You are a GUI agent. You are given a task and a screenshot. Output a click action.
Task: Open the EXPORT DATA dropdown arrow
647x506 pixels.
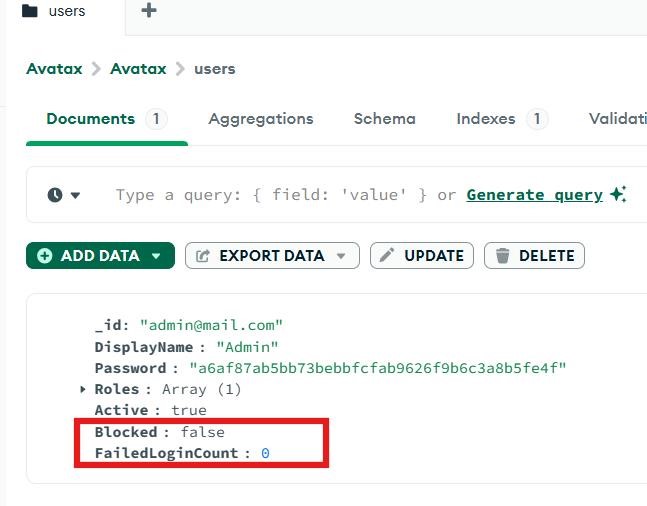tap(341, 256)
